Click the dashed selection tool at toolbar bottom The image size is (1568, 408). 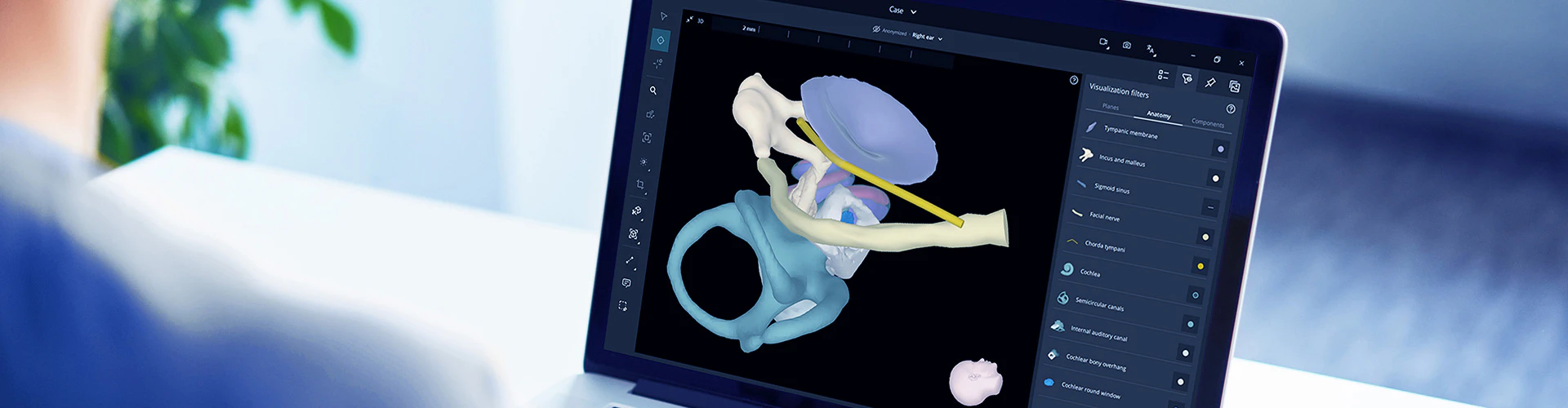tap(623, 306)
